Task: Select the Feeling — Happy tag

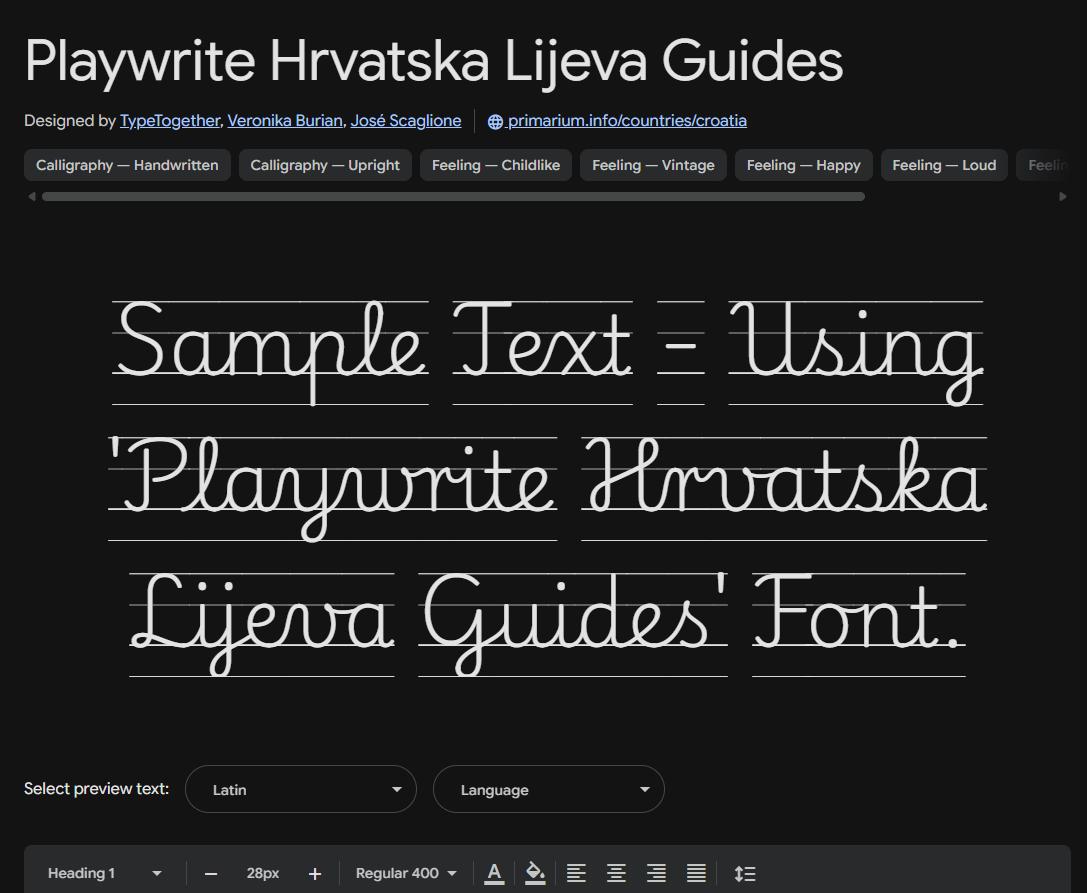Action: (803, 165)
